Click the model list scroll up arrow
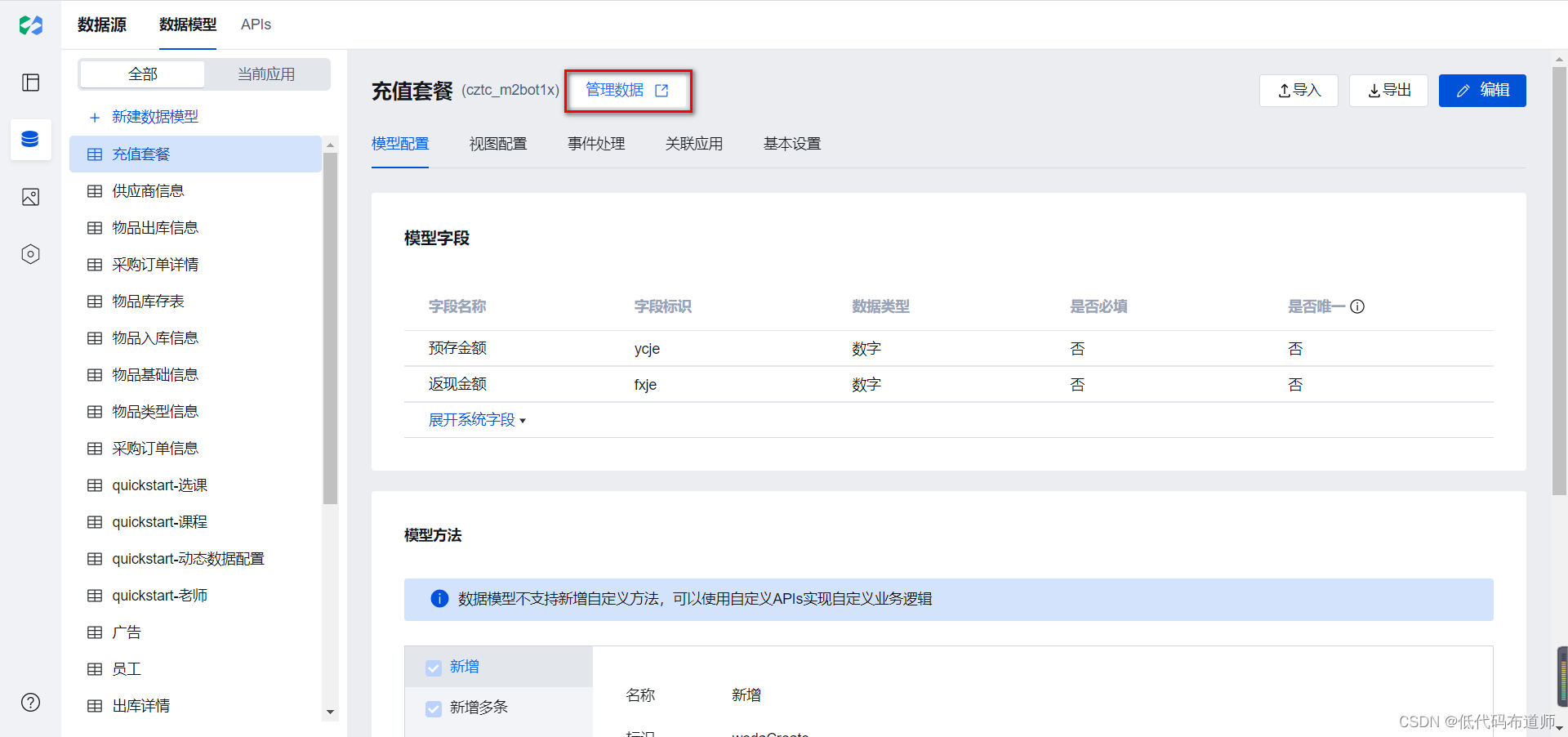1568x737 pixels. (330, 145)
